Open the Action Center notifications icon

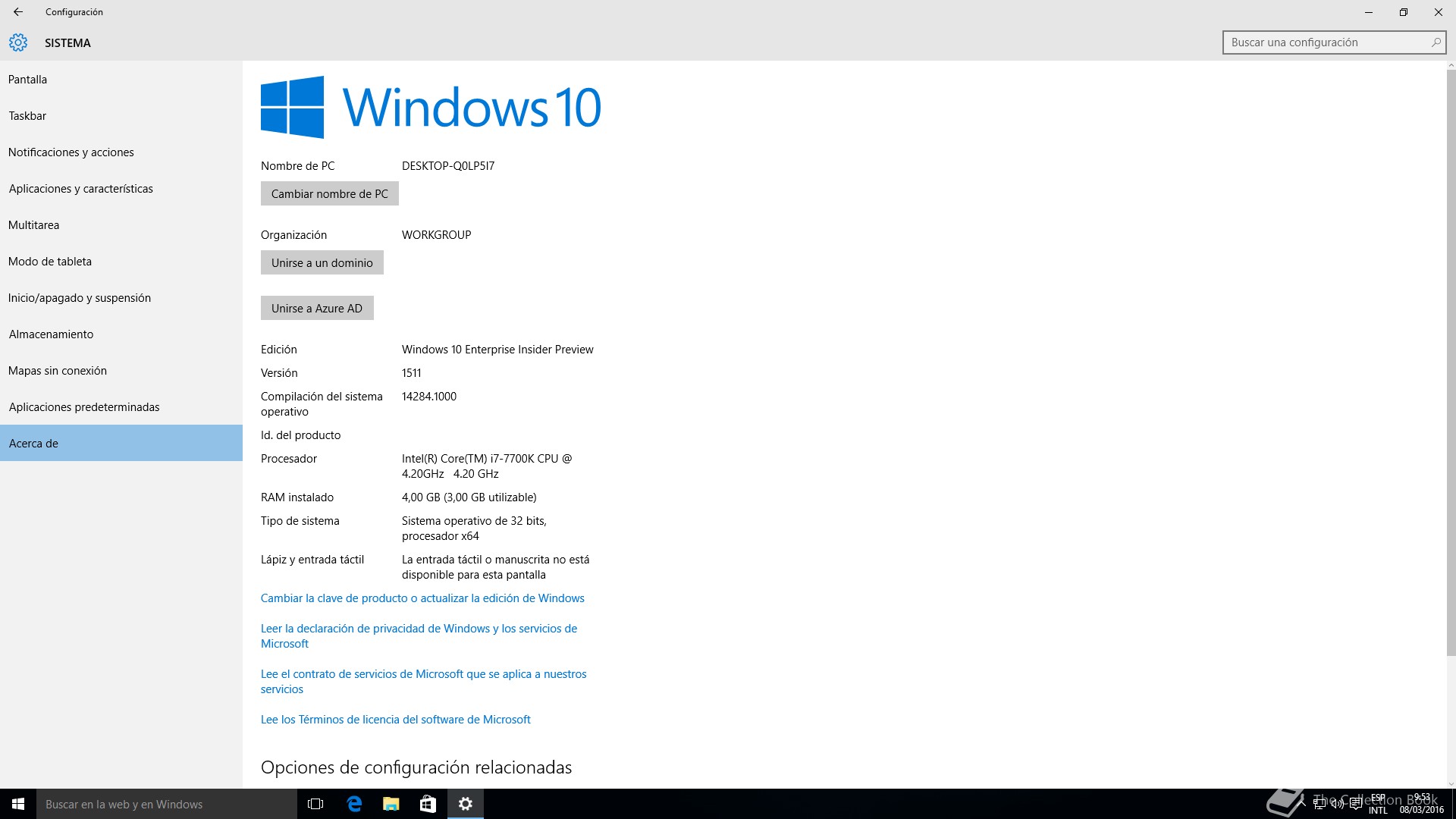click(x=1356, y=804)
